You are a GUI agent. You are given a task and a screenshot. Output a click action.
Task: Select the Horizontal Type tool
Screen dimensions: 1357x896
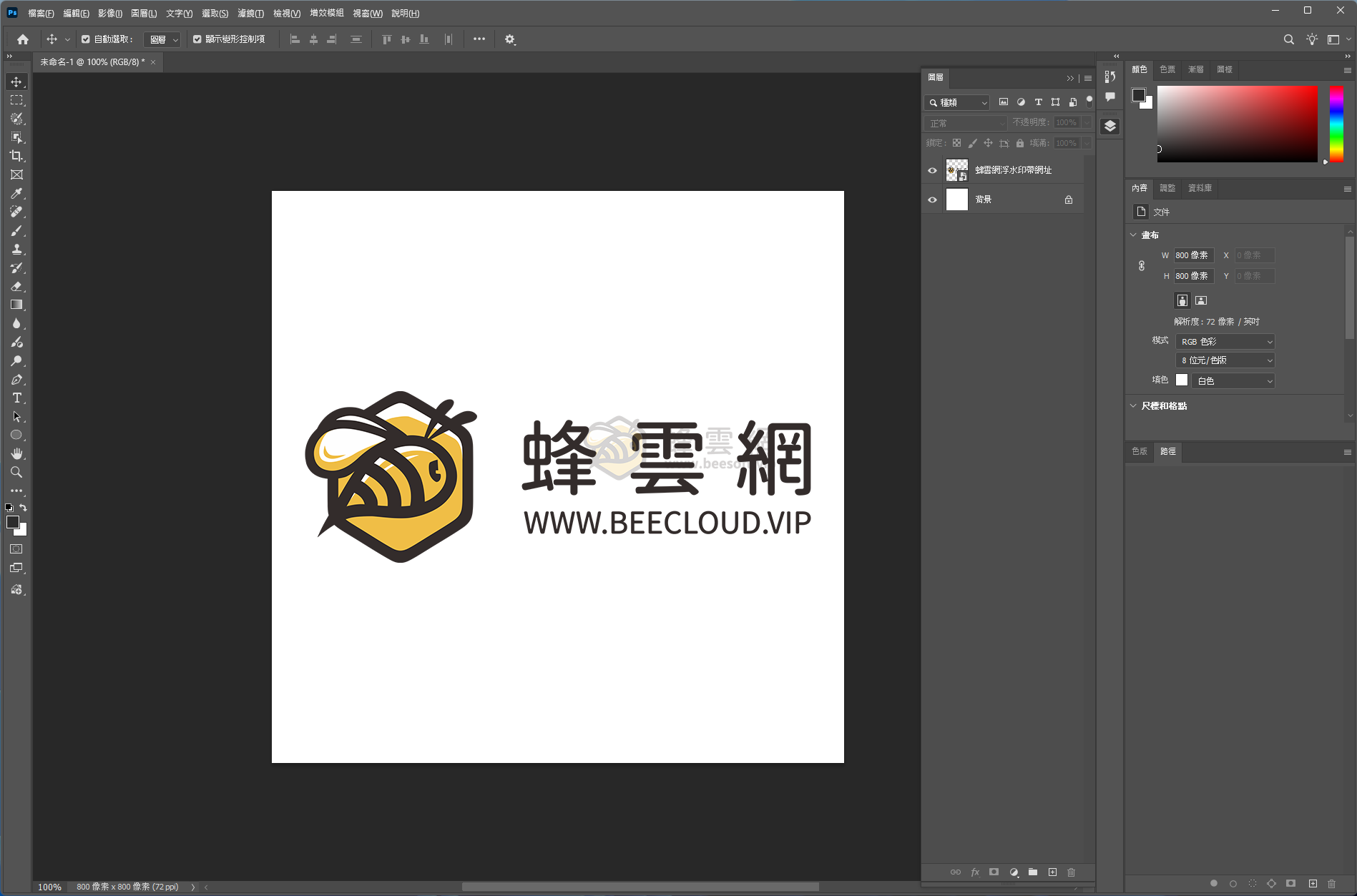16,398
